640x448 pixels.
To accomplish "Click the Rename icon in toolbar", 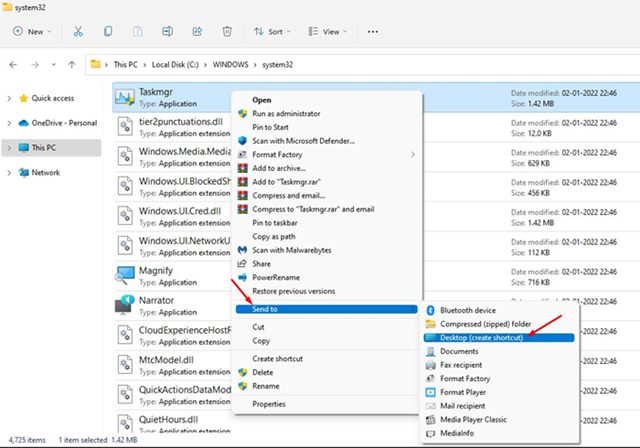I will [x=164, y=31].
